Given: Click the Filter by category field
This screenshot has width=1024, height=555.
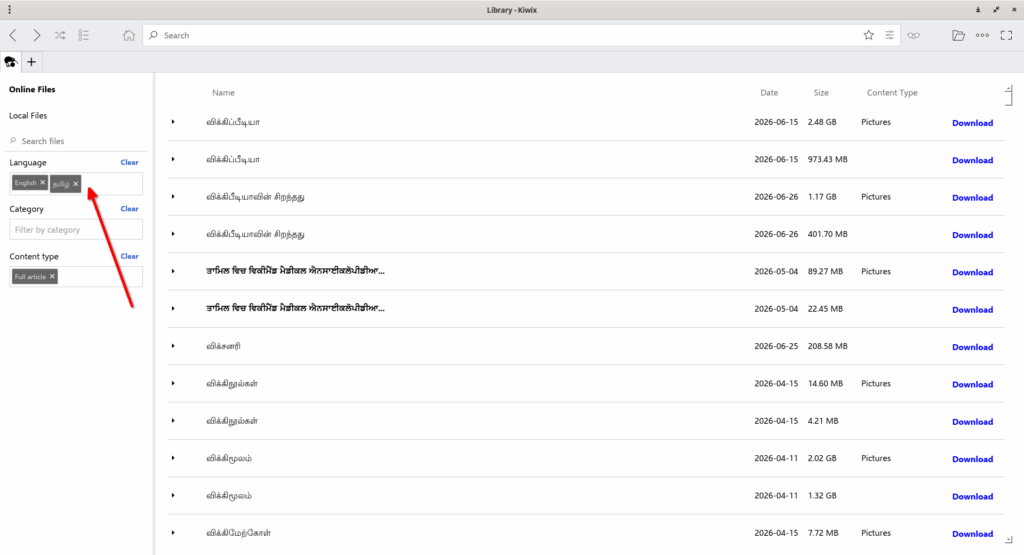Looking at the screenshot, I should 76,230.
